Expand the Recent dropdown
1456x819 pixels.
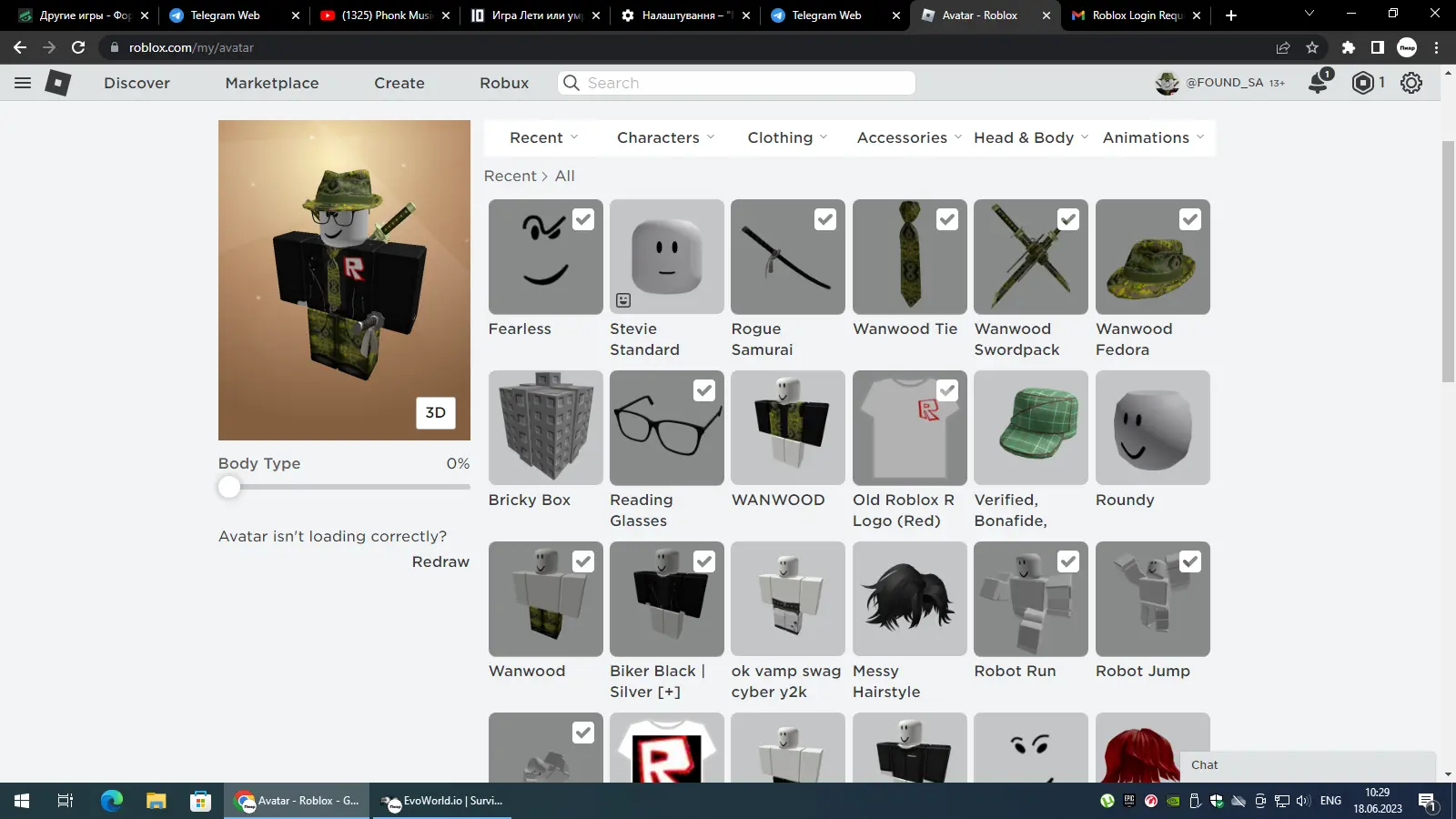(x=543, y=137)
